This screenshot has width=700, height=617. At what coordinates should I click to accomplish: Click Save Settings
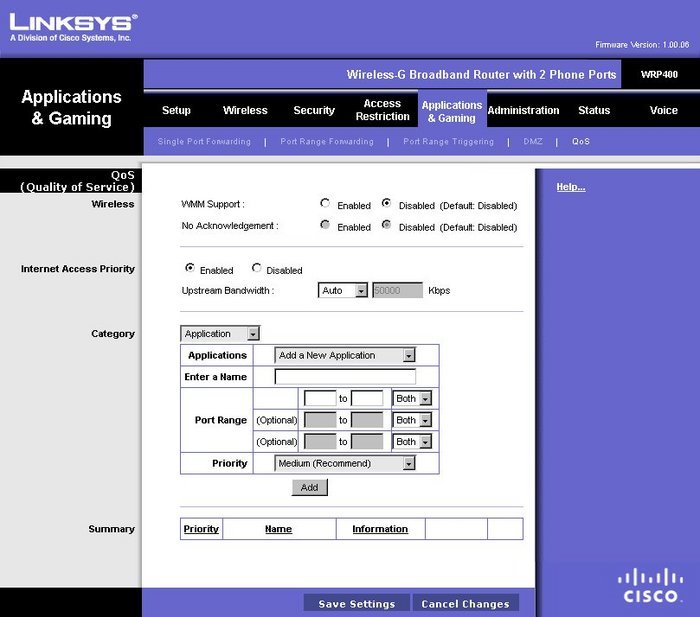pos(357,604)
